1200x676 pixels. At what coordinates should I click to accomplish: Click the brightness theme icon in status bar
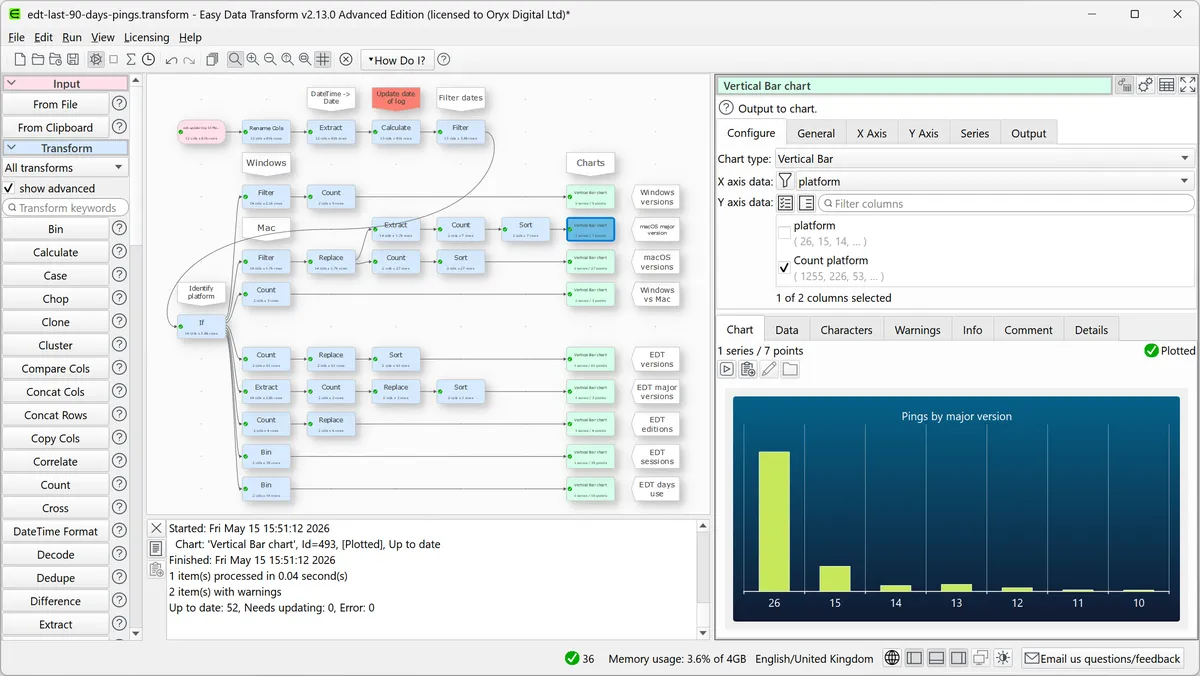1003,658
